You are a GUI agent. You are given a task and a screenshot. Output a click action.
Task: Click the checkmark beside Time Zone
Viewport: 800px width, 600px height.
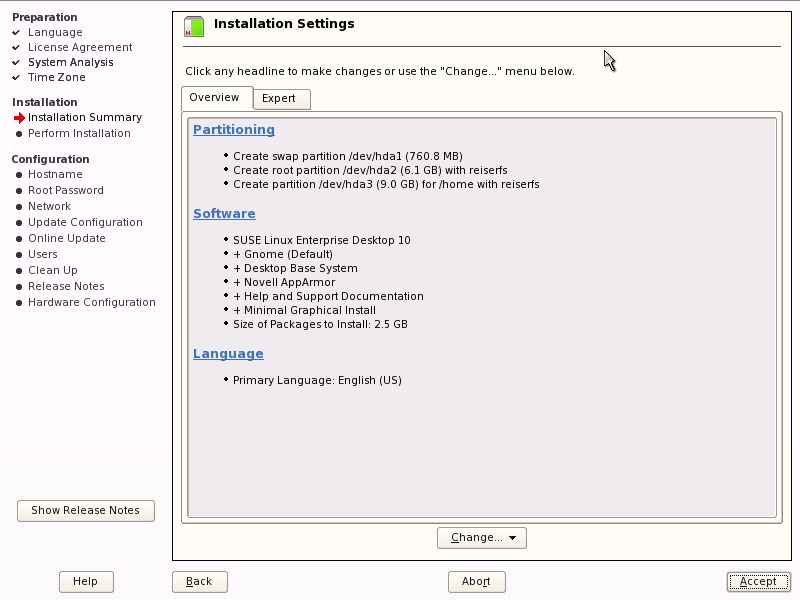[x=16, y=77]
